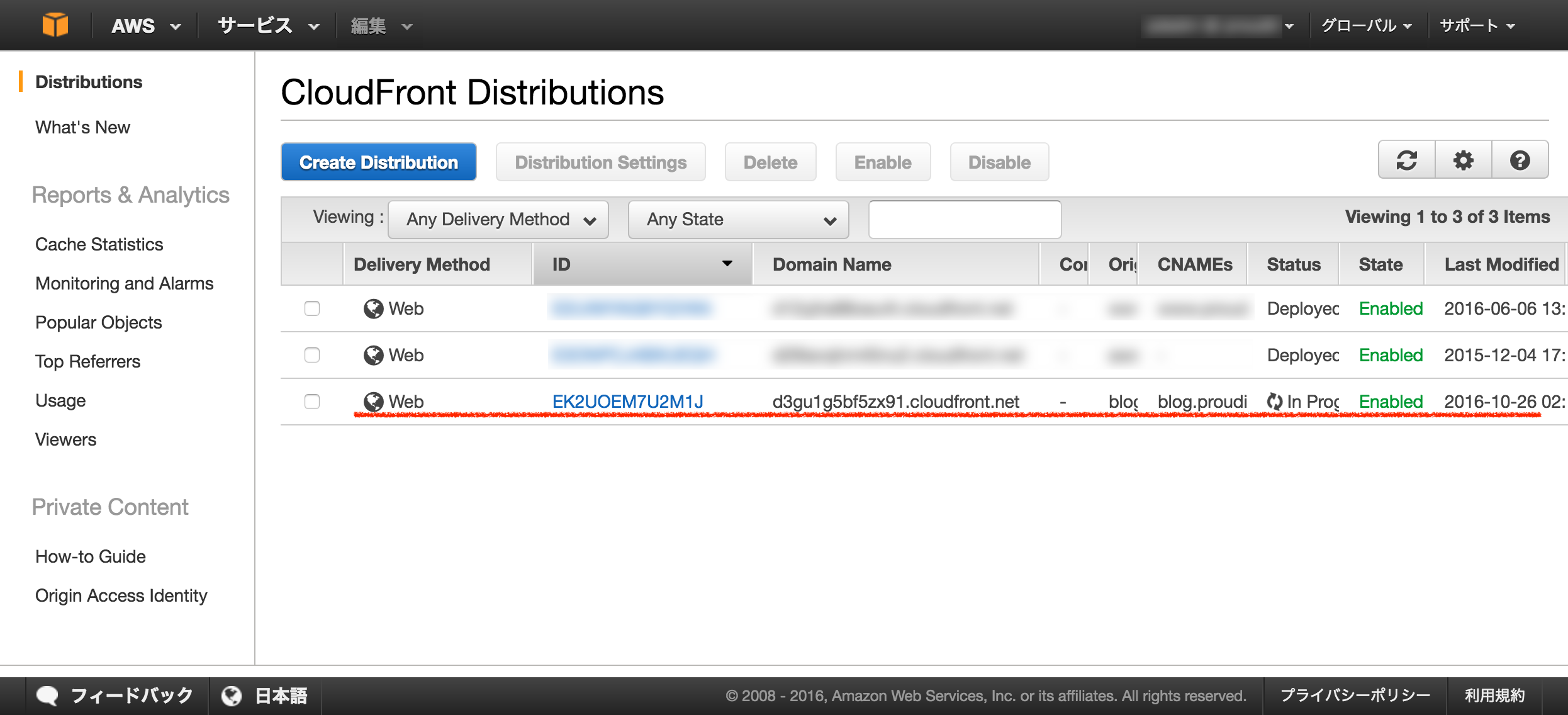Click the orange AWS cube logo
The height and width of the screenshot is (715, 1568).
click(x=55, y=25)
